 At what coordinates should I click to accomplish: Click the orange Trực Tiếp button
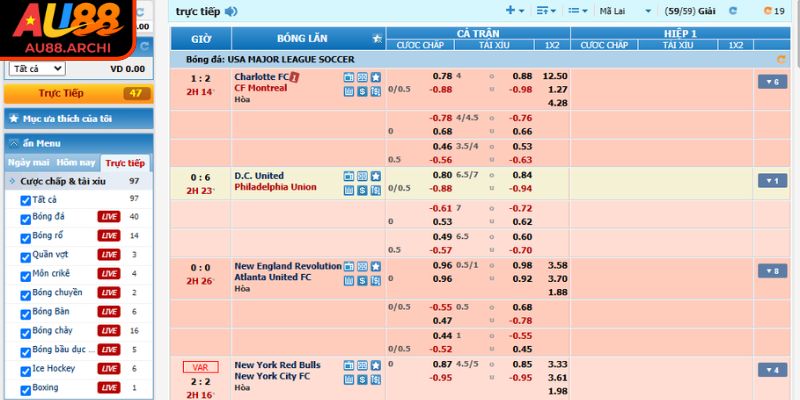[x=78, y=93]
